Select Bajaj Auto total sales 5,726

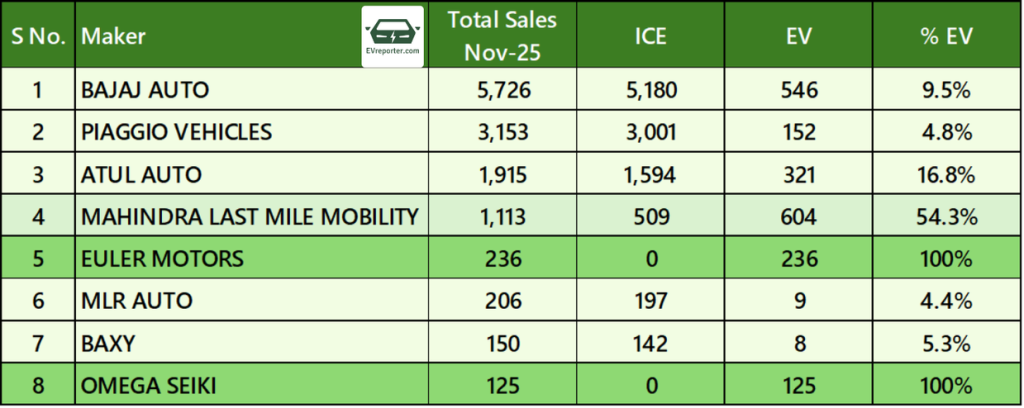(x=502, y=90)
